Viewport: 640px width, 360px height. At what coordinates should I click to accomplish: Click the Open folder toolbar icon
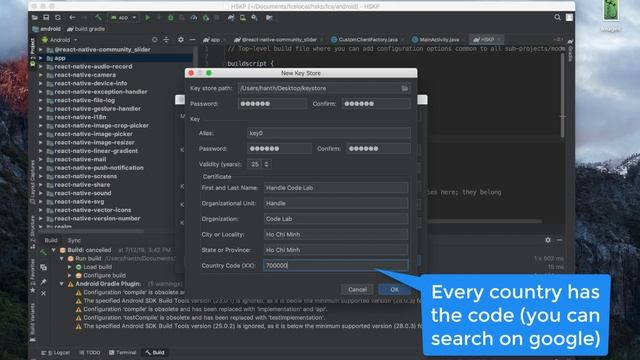coord(35,18)
